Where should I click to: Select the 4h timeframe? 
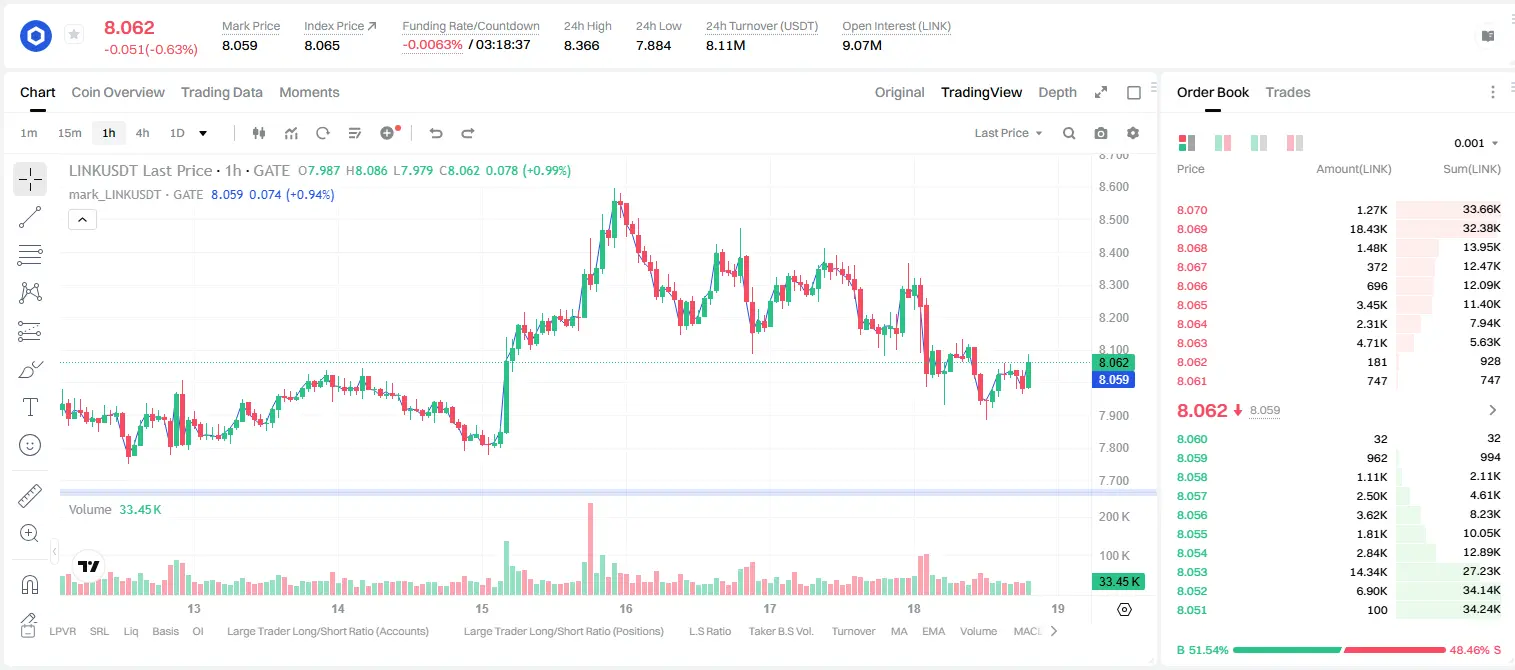(142, 133)
